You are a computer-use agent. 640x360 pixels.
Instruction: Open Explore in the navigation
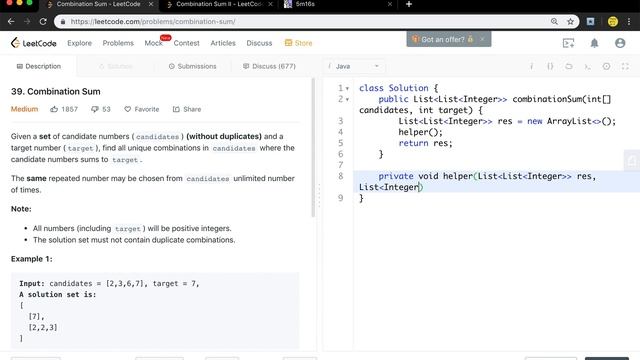(79, 43)
